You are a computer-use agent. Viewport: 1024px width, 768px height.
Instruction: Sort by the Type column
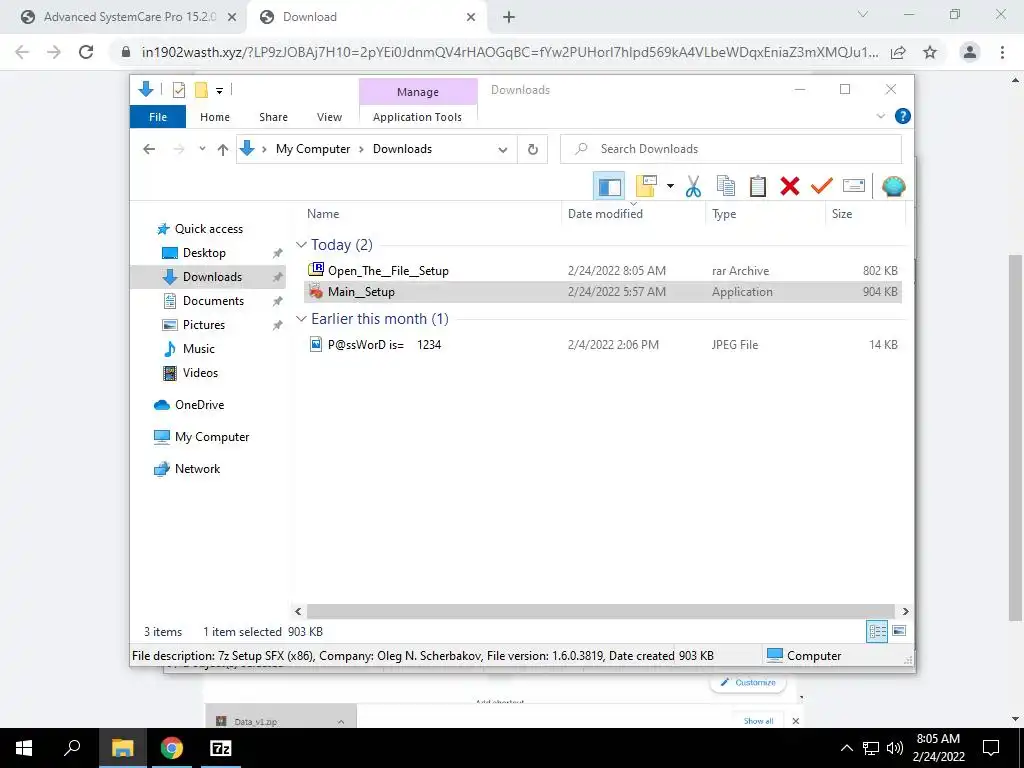[x=724, y=214]
